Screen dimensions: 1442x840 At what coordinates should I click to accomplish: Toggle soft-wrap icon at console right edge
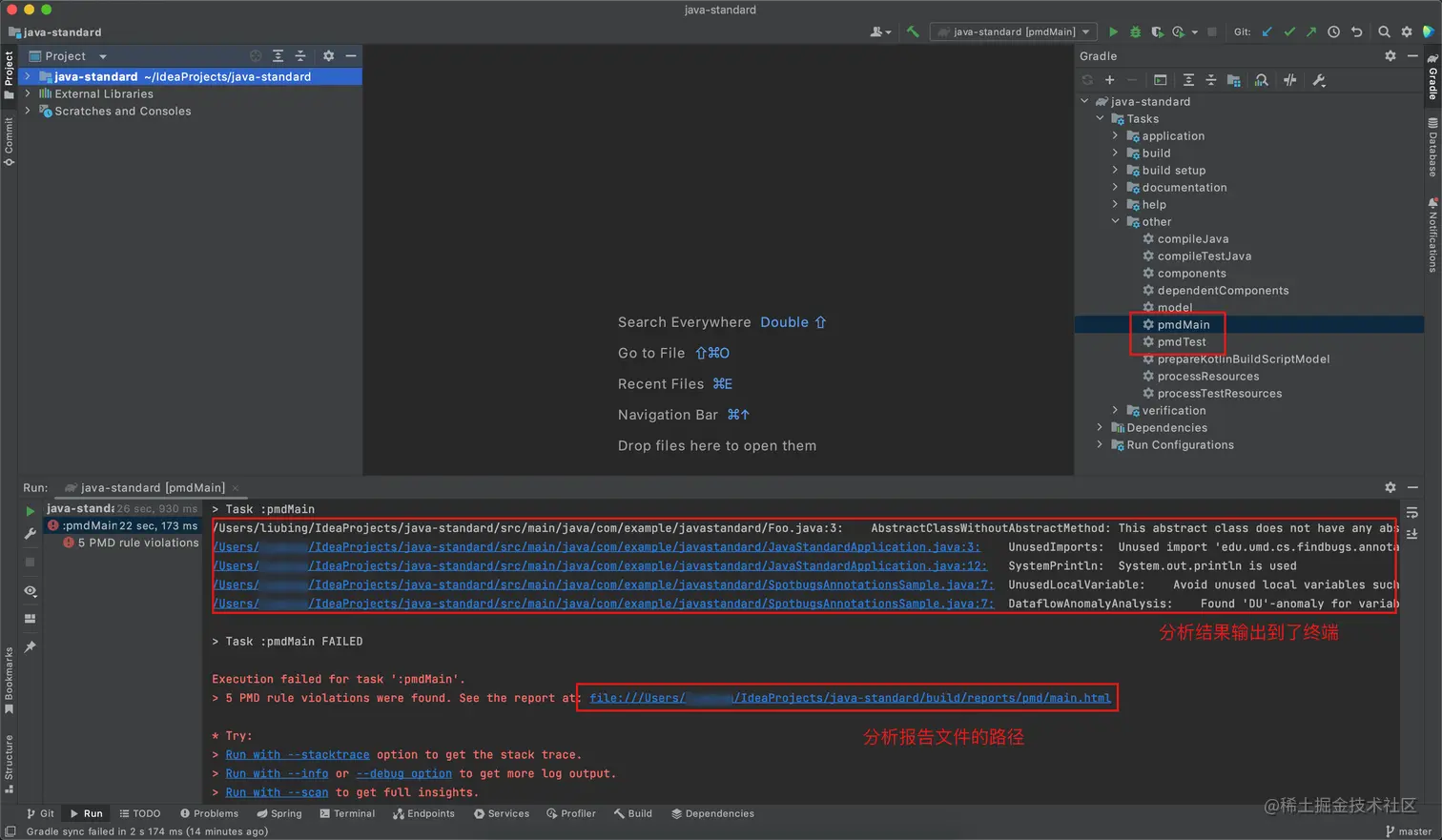pyautogui.click(x=1412, y=513)
